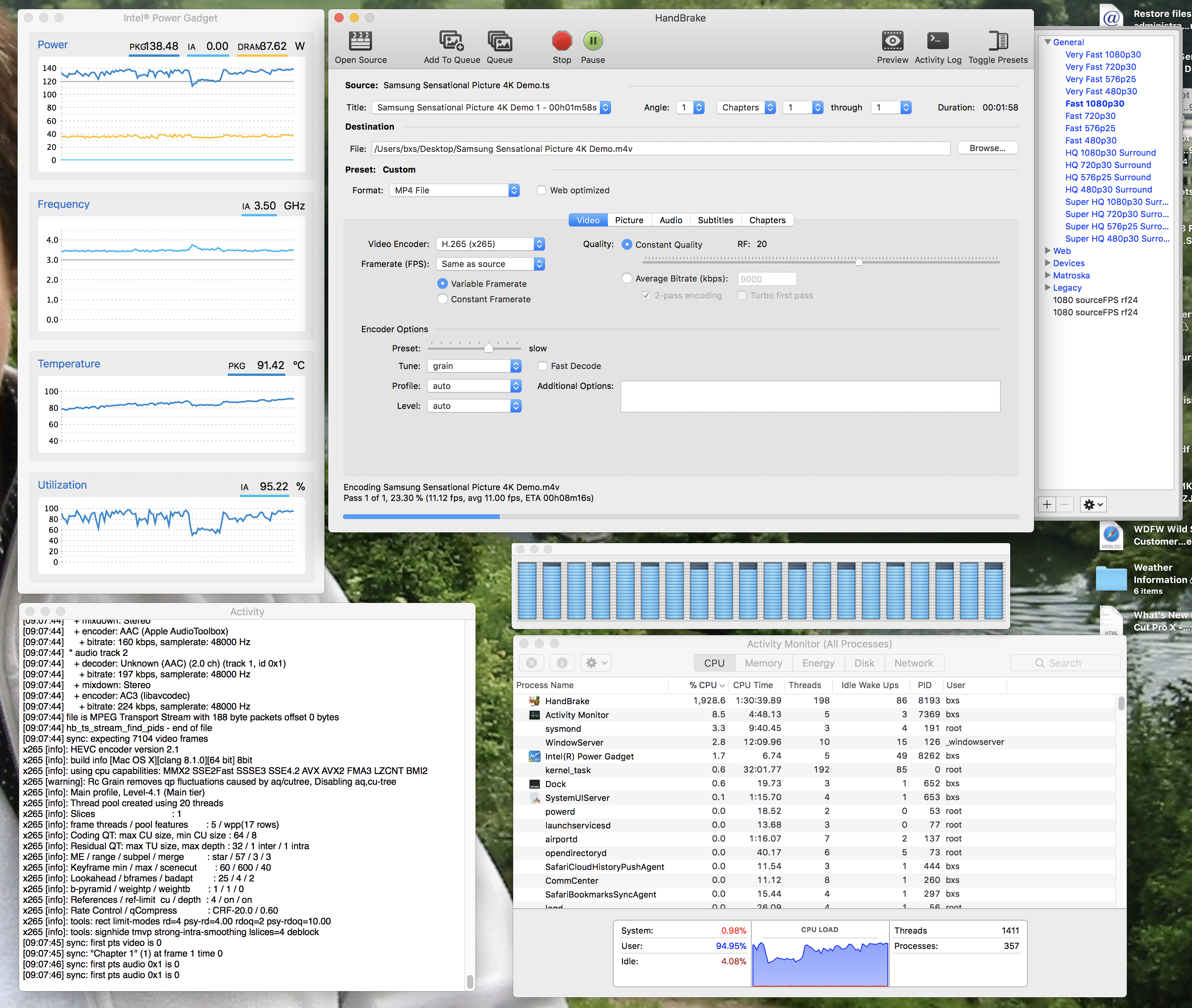Viewport: 1192px width, 1008px height.
Task: Click the Intel(R) Power Gadget process icon
Action: click(x=534, y=756)
